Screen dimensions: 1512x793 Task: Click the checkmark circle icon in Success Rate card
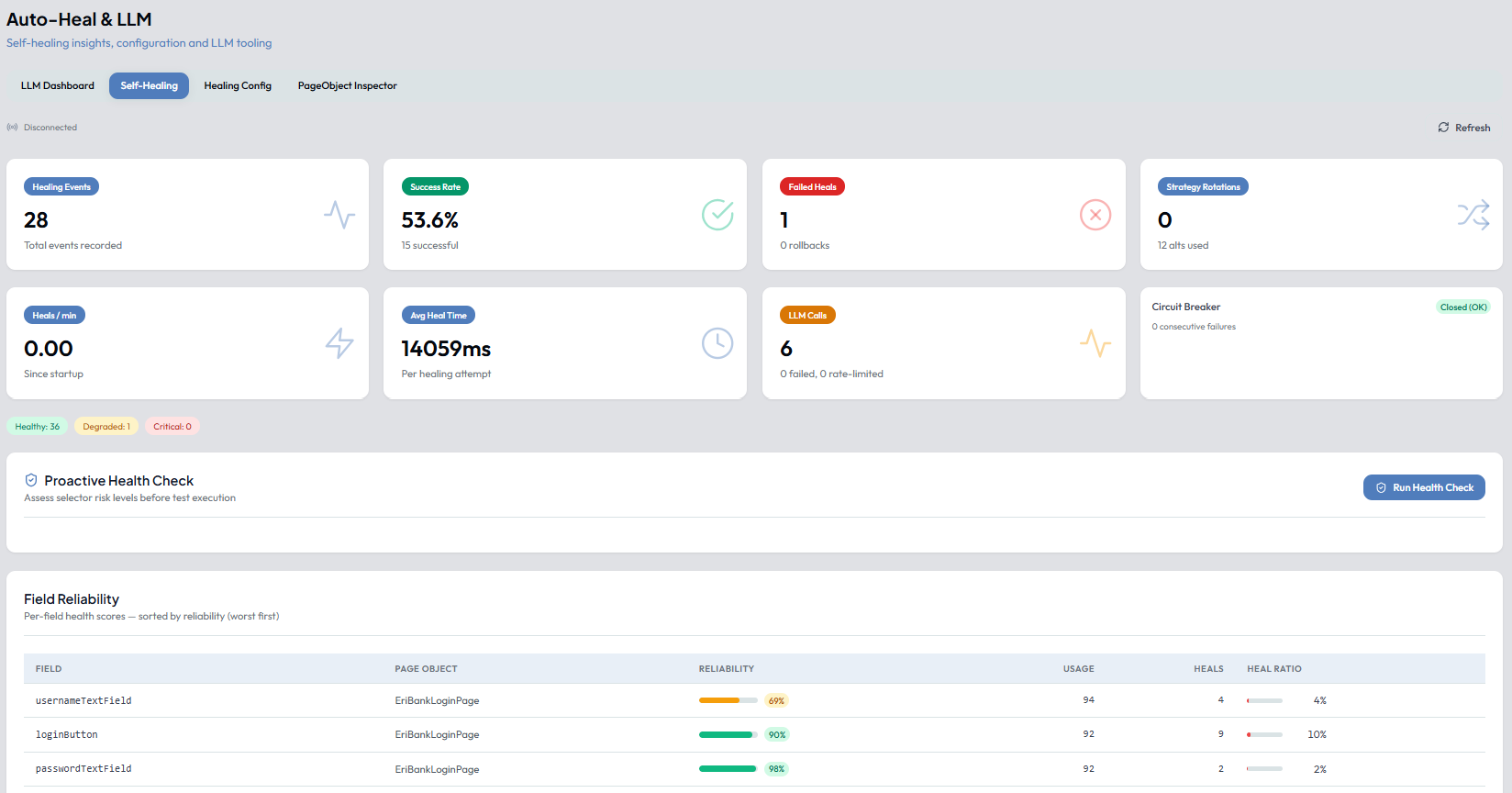[x=717, y=215]
